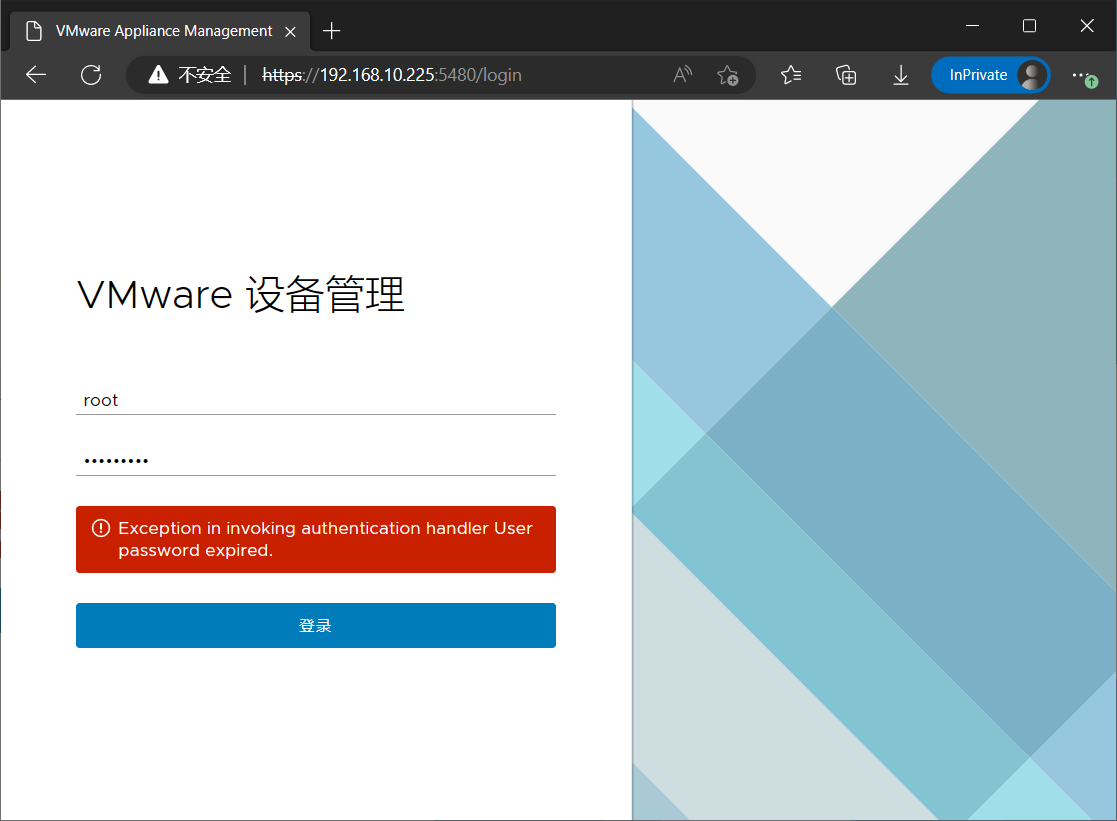Click the error exclamation icon in banner

(101, 528)
